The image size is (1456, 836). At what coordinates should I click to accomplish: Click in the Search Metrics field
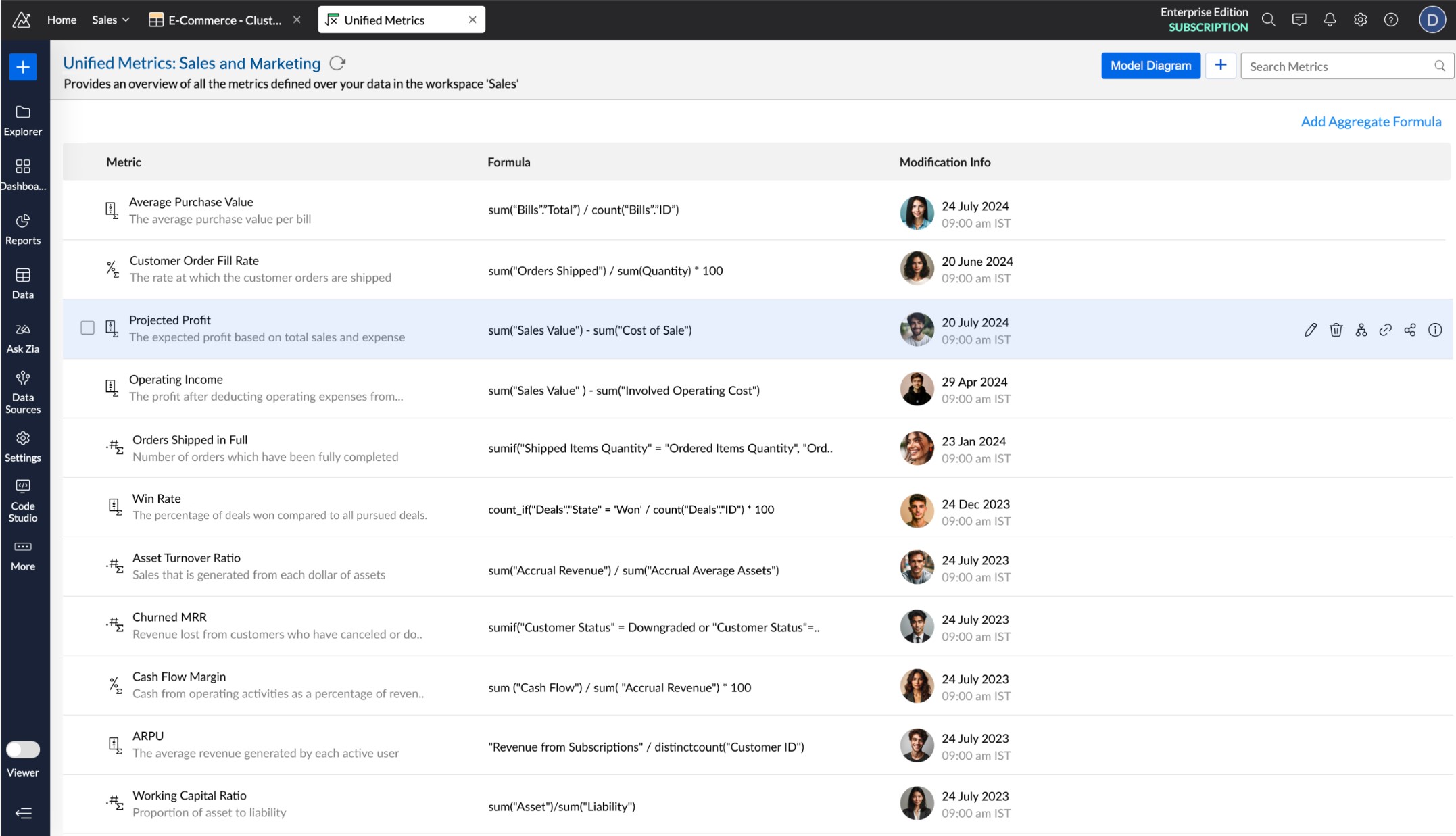point(1338,66)
